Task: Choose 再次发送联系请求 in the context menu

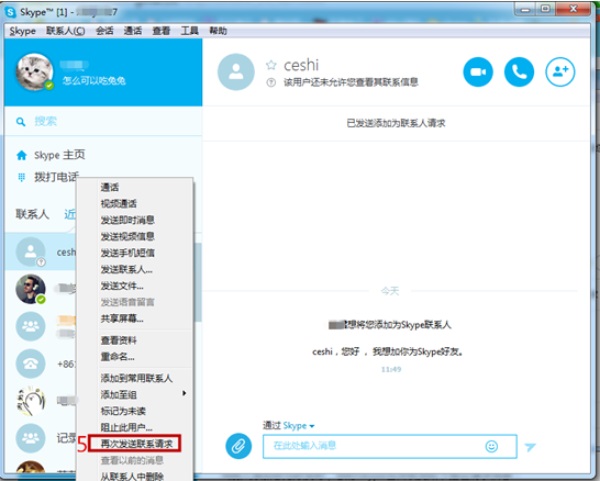Action: click(135, 443)
